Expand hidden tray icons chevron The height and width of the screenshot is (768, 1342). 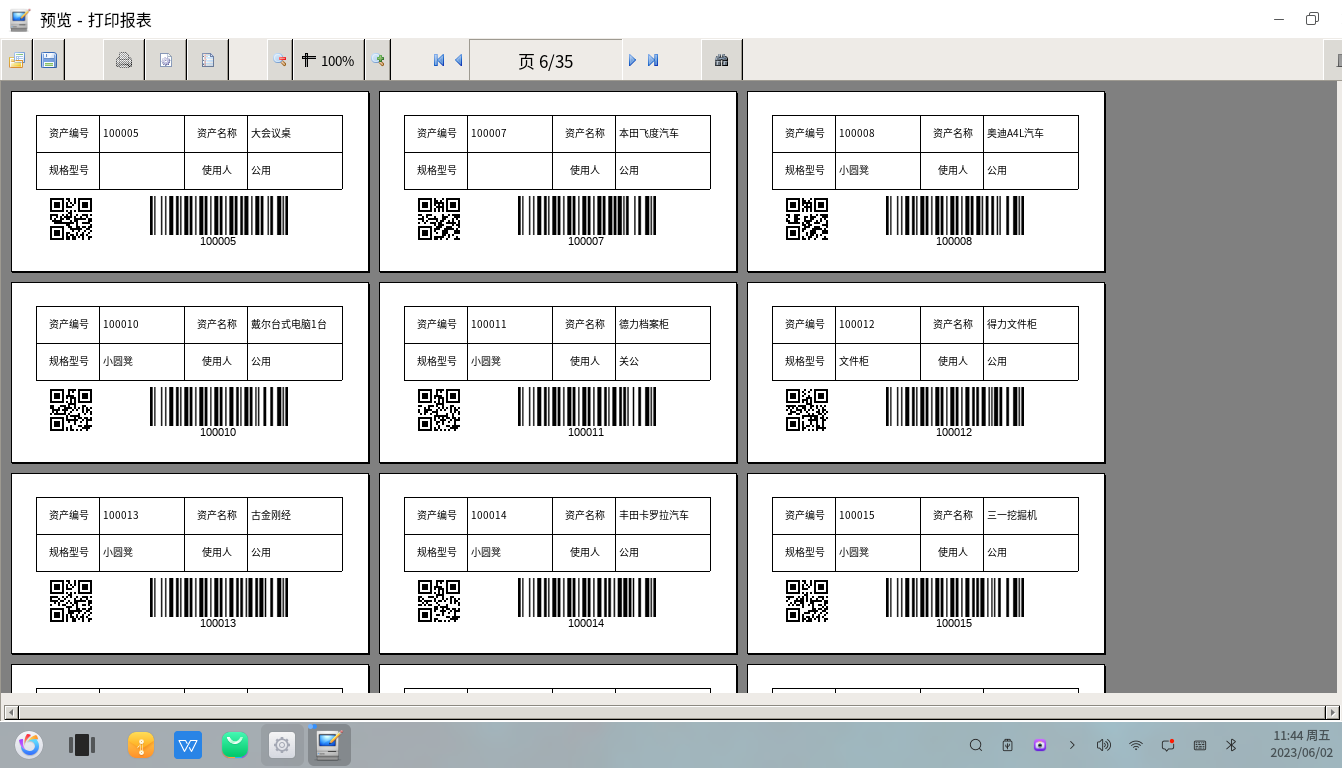coord(1072,745)
